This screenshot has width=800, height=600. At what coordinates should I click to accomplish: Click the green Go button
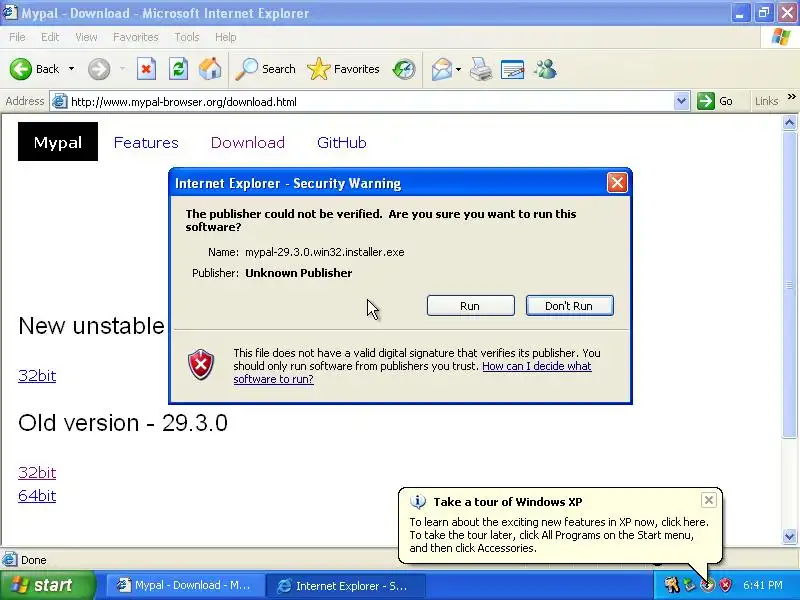tap(715, 102)
